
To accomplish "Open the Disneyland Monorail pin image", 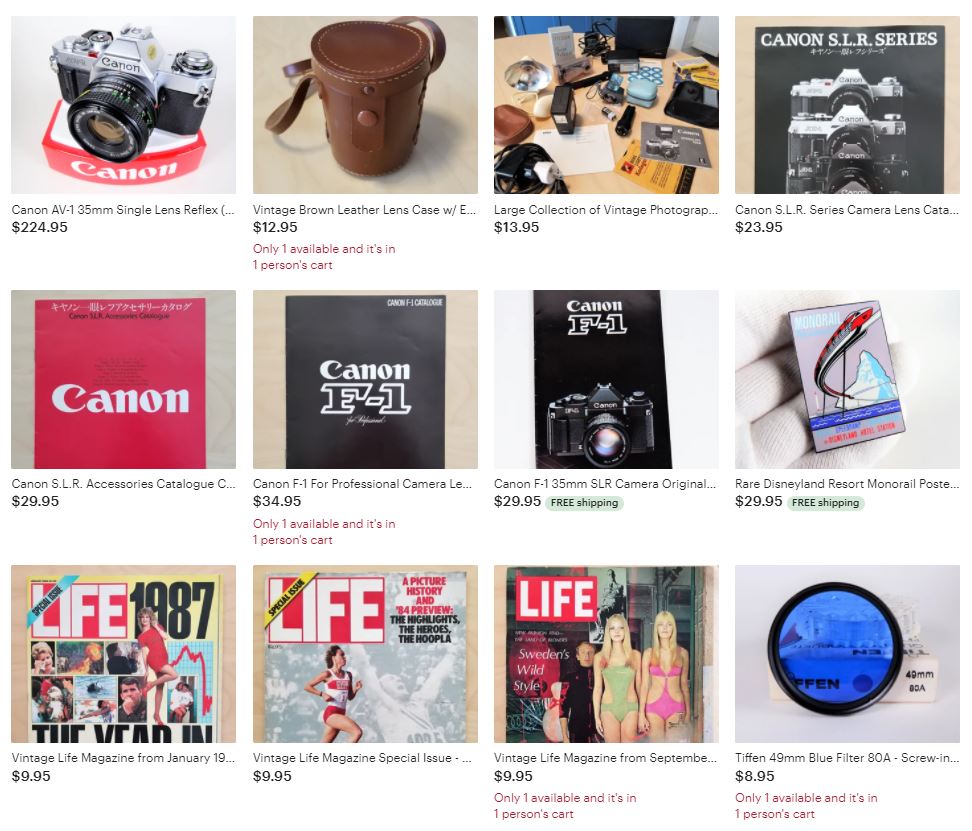I will coord(847,379).
